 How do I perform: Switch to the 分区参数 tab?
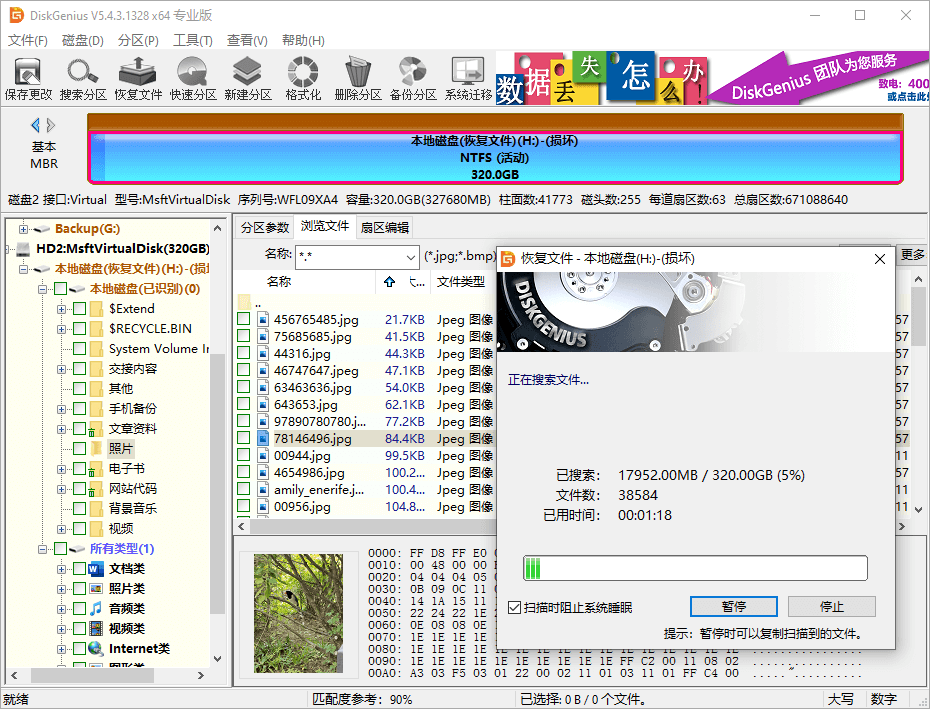pyautogui.click(x=265, y=227)
